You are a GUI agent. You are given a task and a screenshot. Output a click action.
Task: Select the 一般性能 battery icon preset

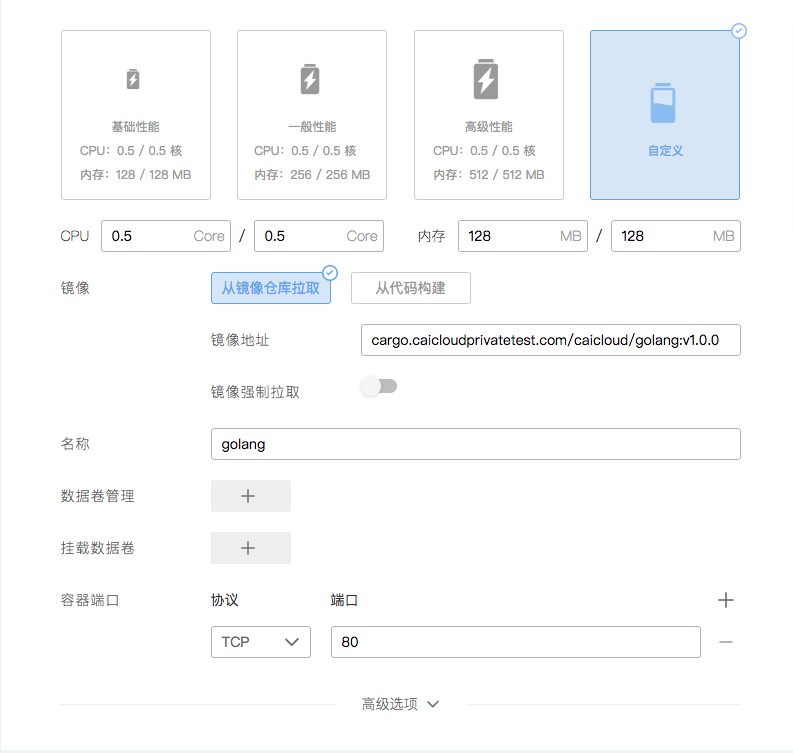tap(310, 80)
